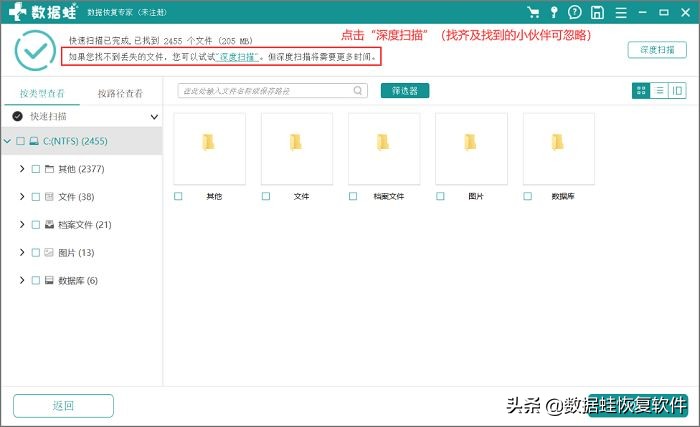The image size is (700, 427).
Task: Open the help question mark icon
Action: [x=575, y=12]
